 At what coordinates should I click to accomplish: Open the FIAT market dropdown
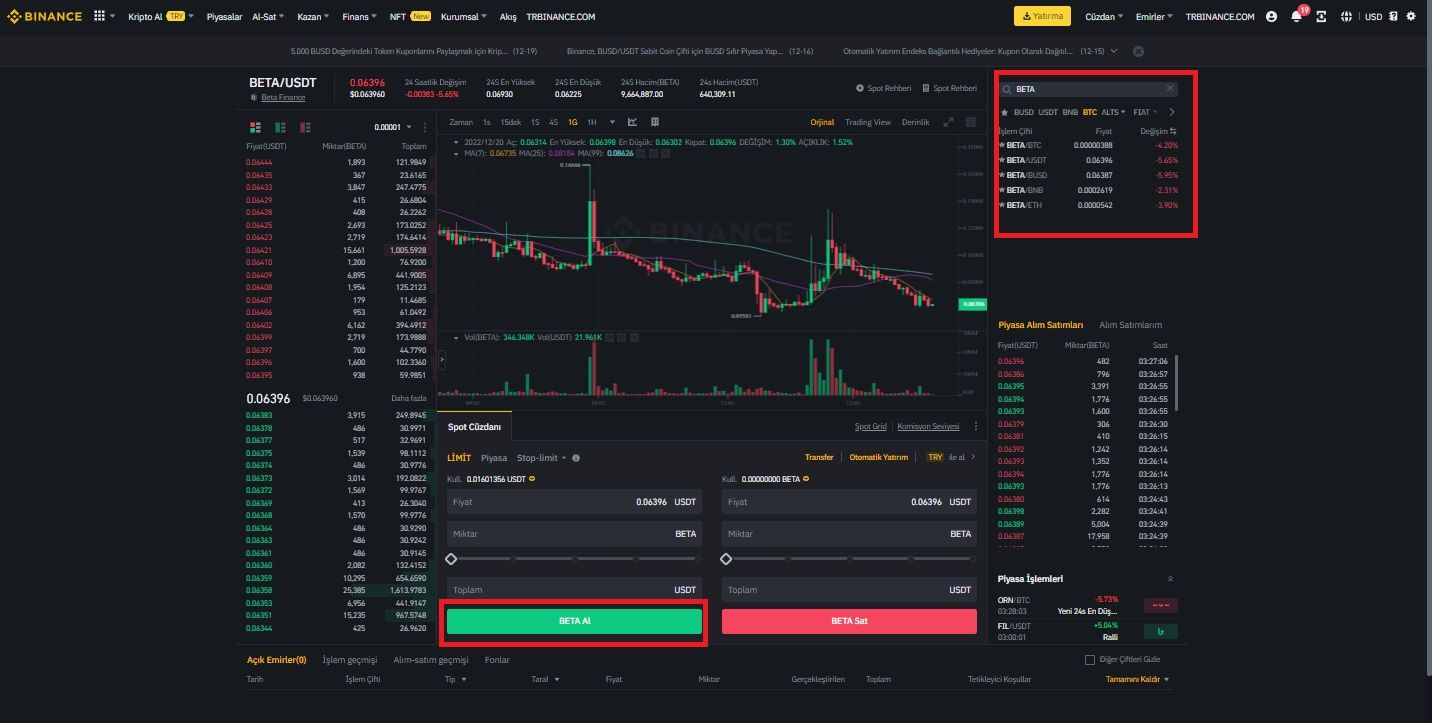click(x=1145, y=112)
